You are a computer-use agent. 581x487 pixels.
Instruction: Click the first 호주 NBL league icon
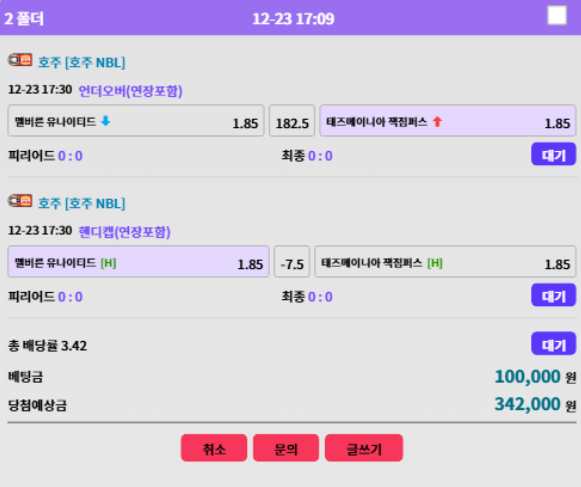click(20, 60)
